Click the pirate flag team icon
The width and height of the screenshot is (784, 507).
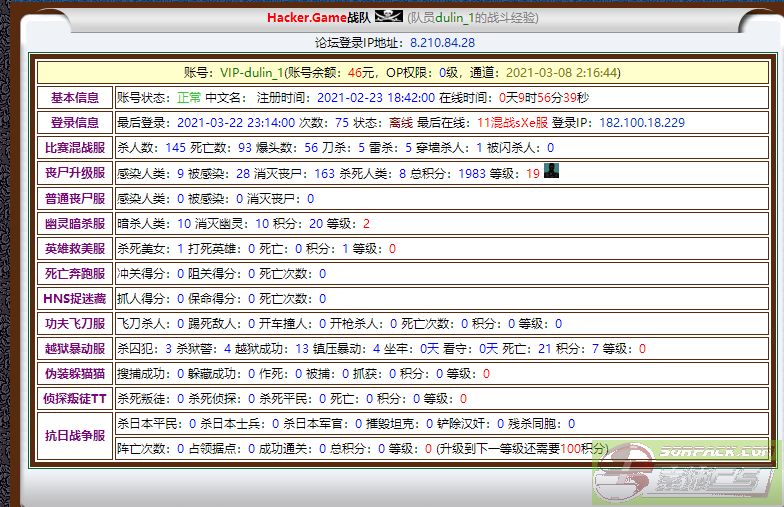[x=388, y=17]
